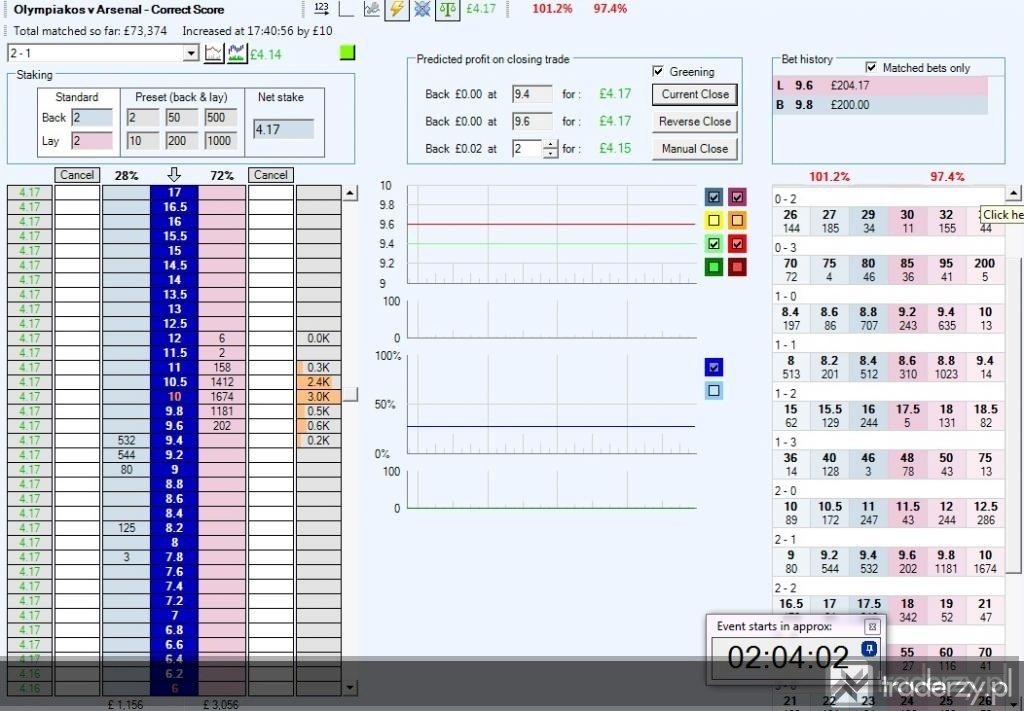Click matched lay bet L 9.6 £204.17
Viewport: 1024px width, 711px height.
[x=880, y=86]
